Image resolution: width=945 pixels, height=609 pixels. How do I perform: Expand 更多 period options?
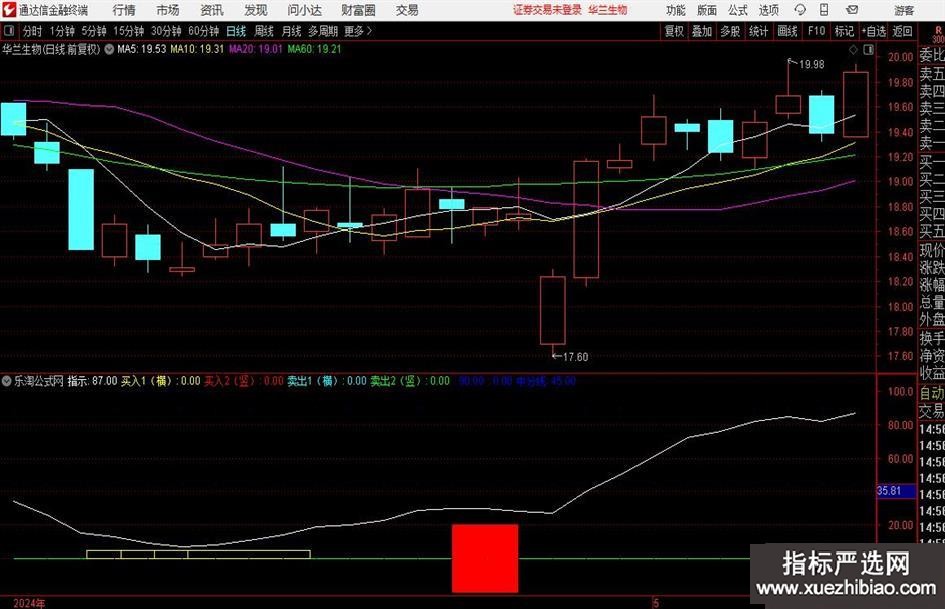[x=354, y=31]
